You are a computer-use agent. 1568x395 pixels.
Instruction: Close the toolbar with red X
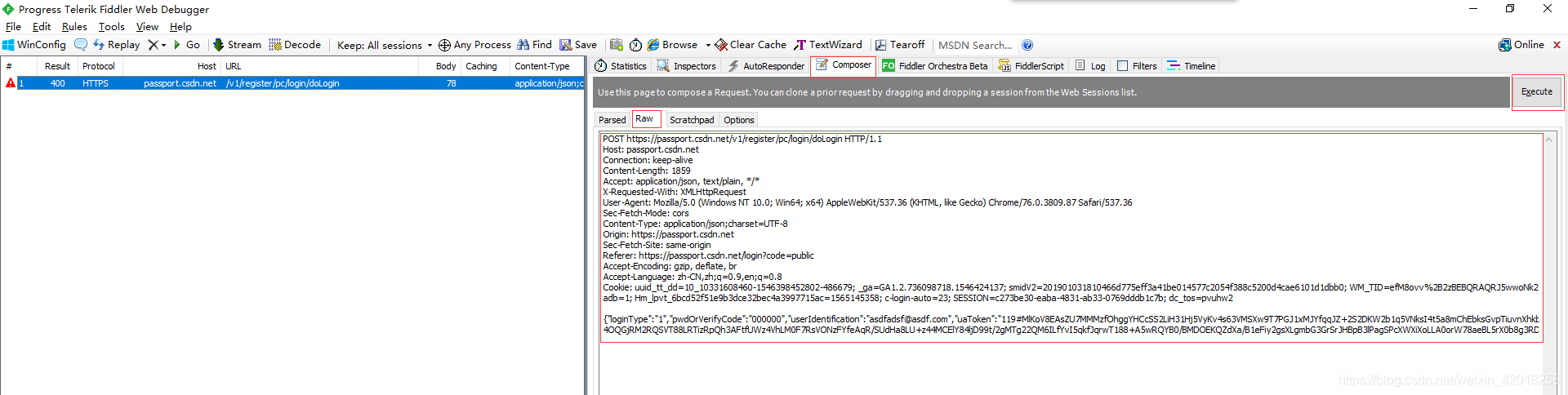coord(1557,45)
